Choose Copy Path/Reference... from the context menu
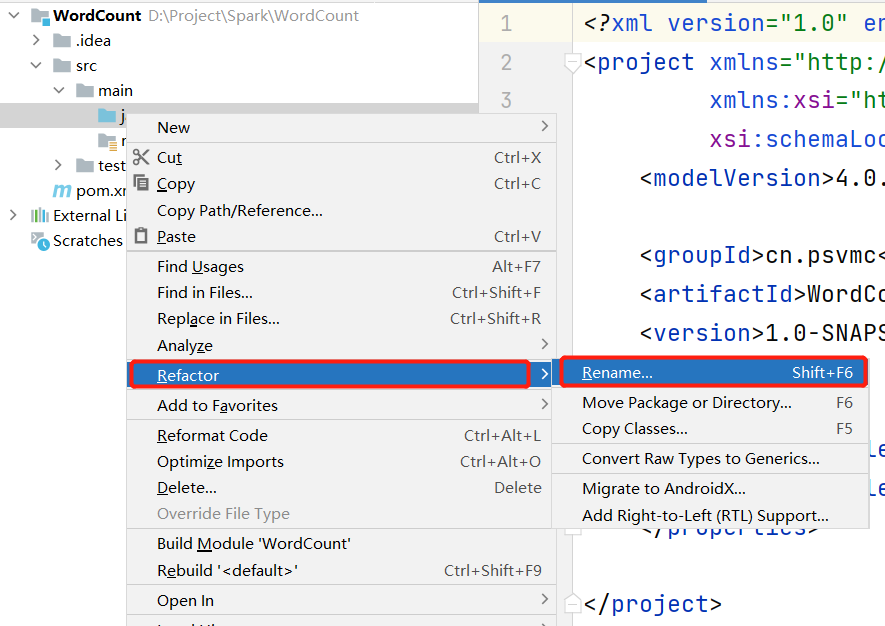Image resolution: width=885 pixels, height=626 pixels. point(341,211)
